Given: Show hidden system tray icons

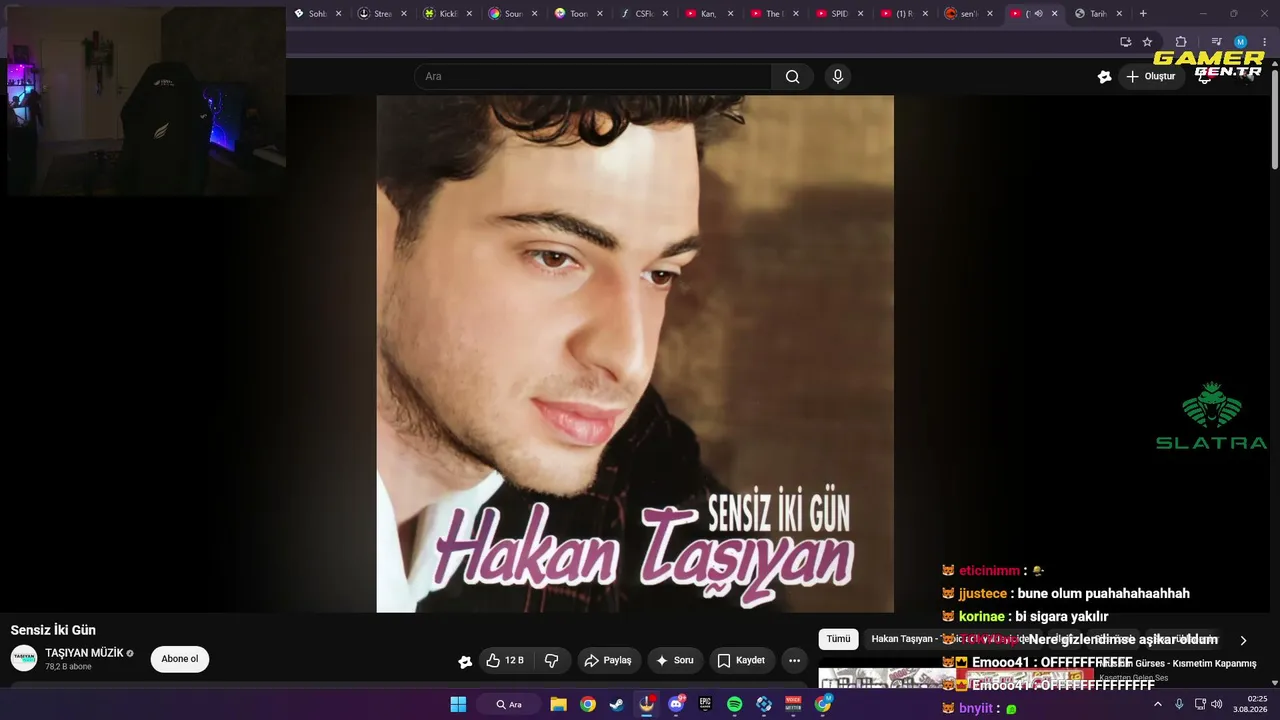Looking at the screenshot, I should coord(1158,704).
